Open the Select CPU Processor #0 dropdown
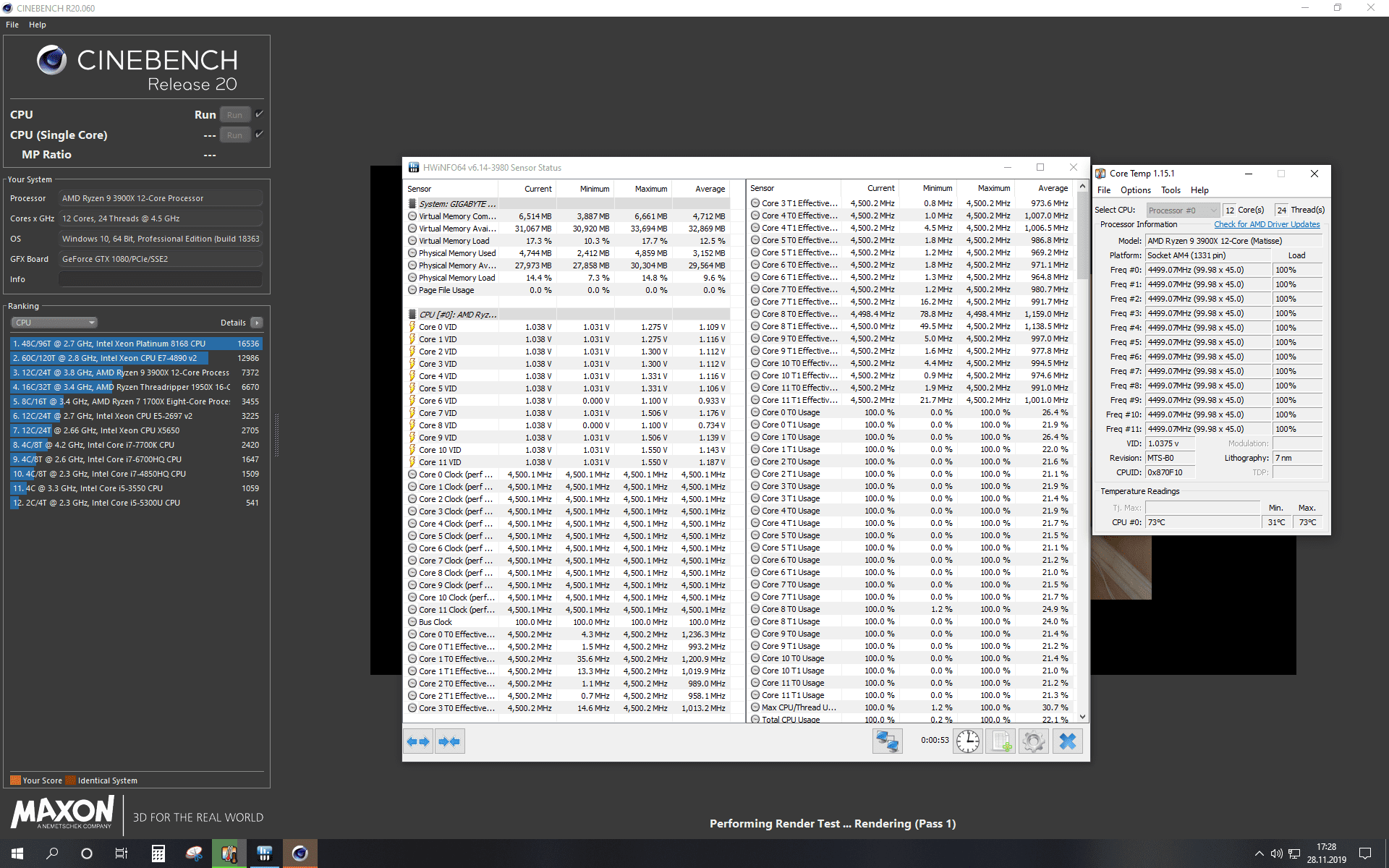This screenshot has width=1389, height=868. click(1182, 210)
